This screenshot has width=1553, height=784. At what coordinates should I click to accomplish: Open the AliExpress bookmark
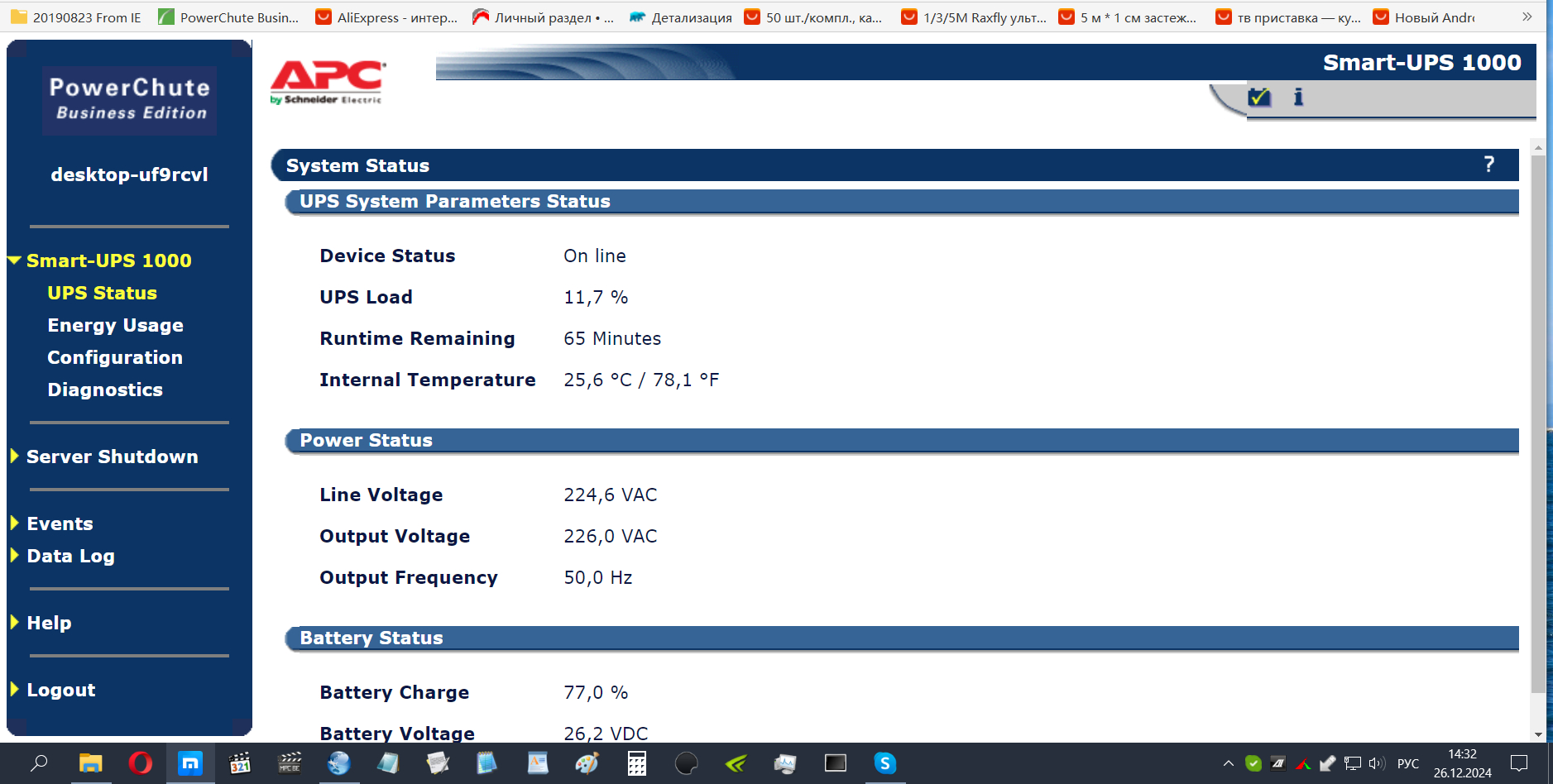[x=386, y=17]
